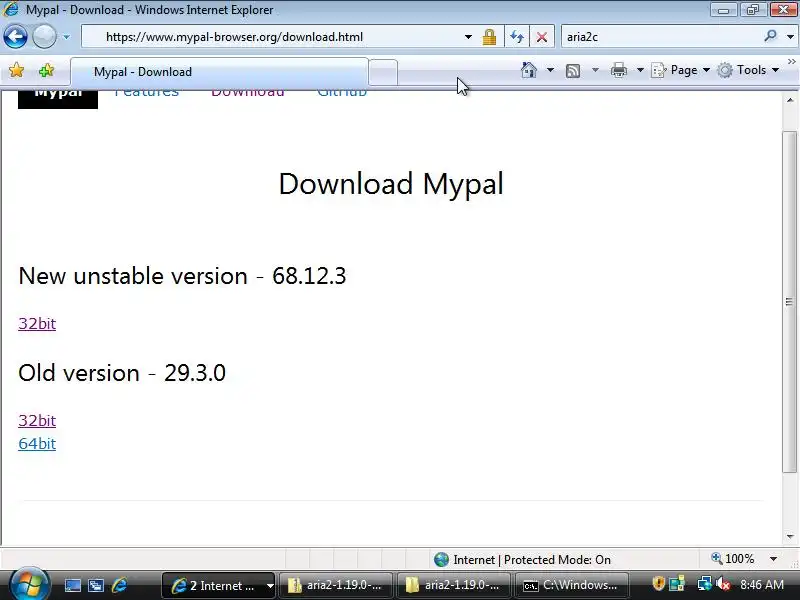Screen dimensions: 800x600
Task: View the security lock icon report
Action: pos(489,37)
